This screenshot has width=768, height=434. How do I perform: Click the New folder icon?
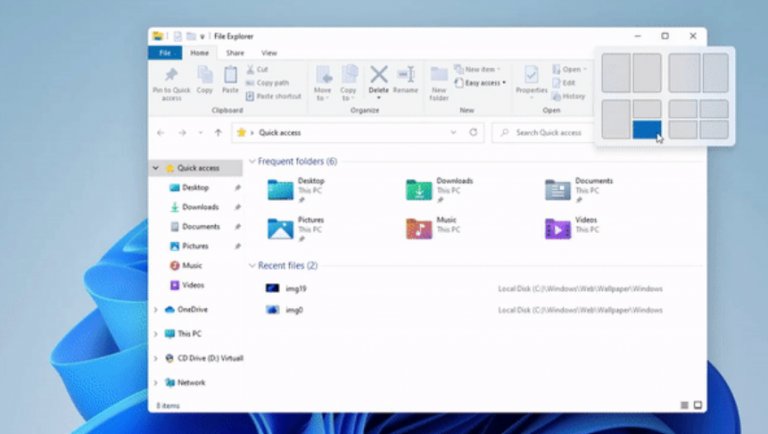(x=439, y=74)
